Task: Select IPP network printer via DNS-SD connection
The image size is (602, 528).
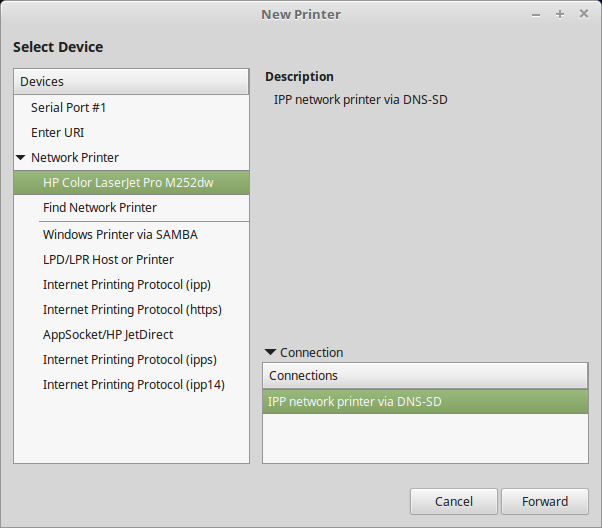Action: coord(354,402)
